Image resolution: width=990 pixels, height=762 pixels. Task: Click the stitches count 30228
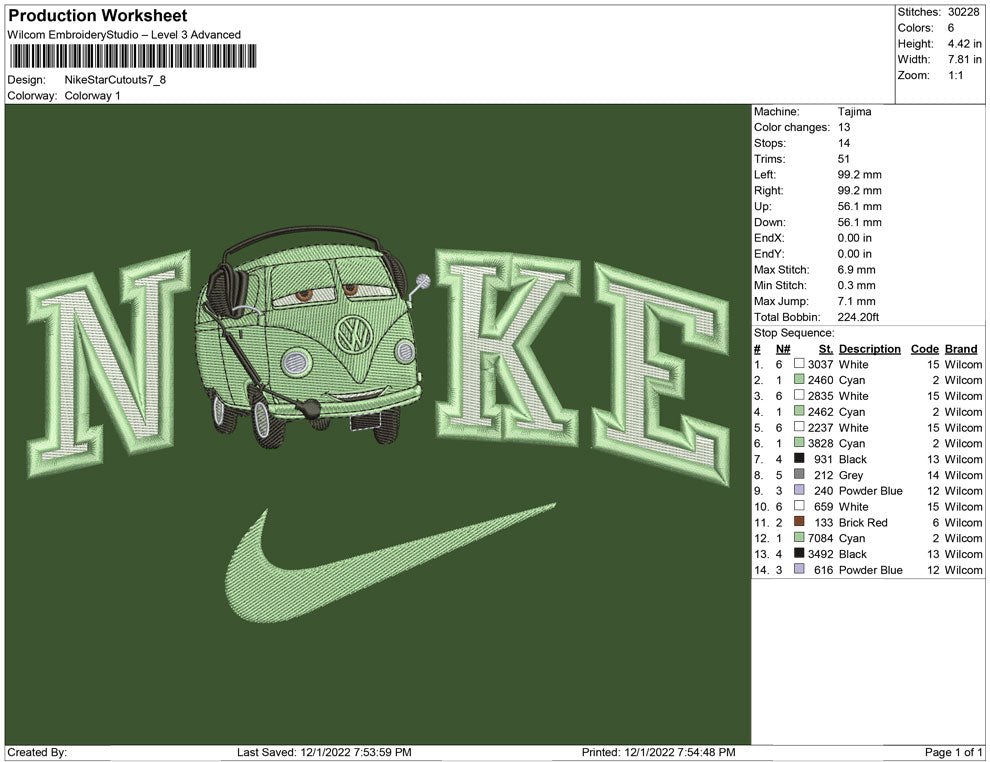pyautogui.click(x=963, y=12)
